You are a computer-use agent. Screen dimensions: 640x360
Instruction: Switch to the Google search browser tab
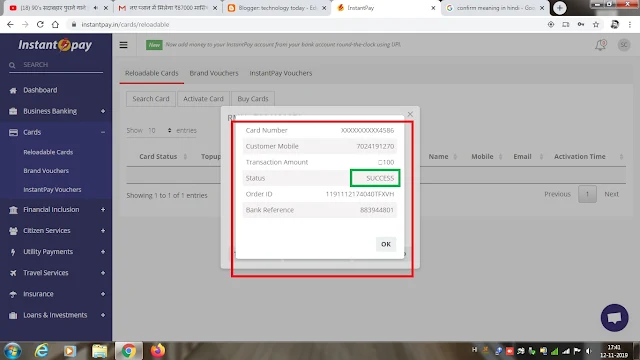495,8
